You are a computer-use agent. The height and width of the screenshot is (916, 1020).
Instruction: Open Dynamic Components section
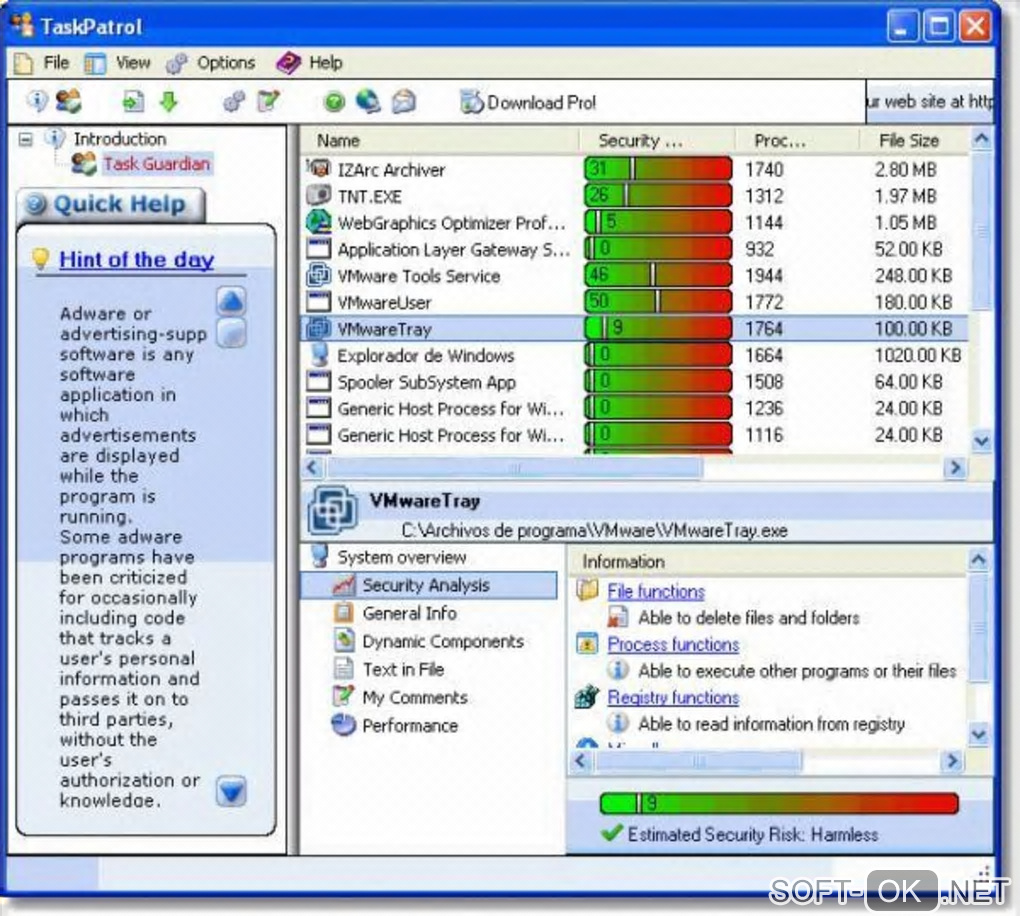pyautogui.click(x=442, y=641)
